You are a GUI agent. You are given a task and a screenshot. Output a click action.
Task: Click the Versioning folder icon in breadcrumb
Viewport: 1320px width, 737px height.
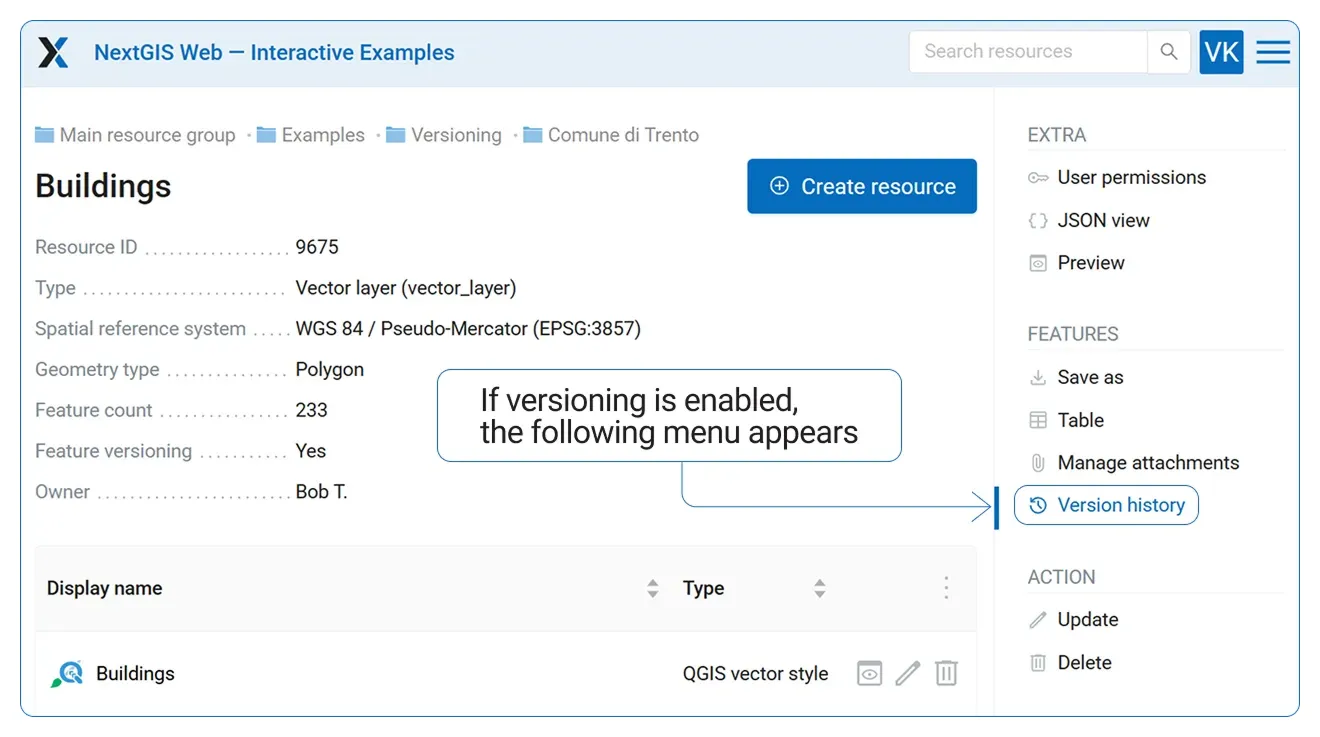click(x=396, y=135)
